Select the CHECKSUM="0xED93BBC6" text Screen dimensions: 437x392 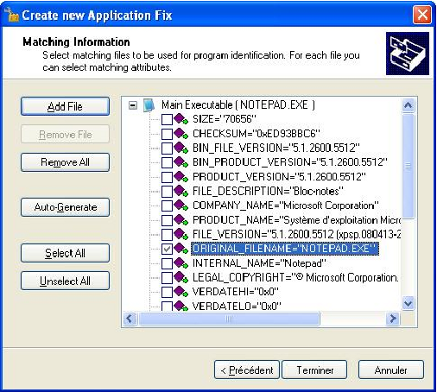[x=256, y=134]
